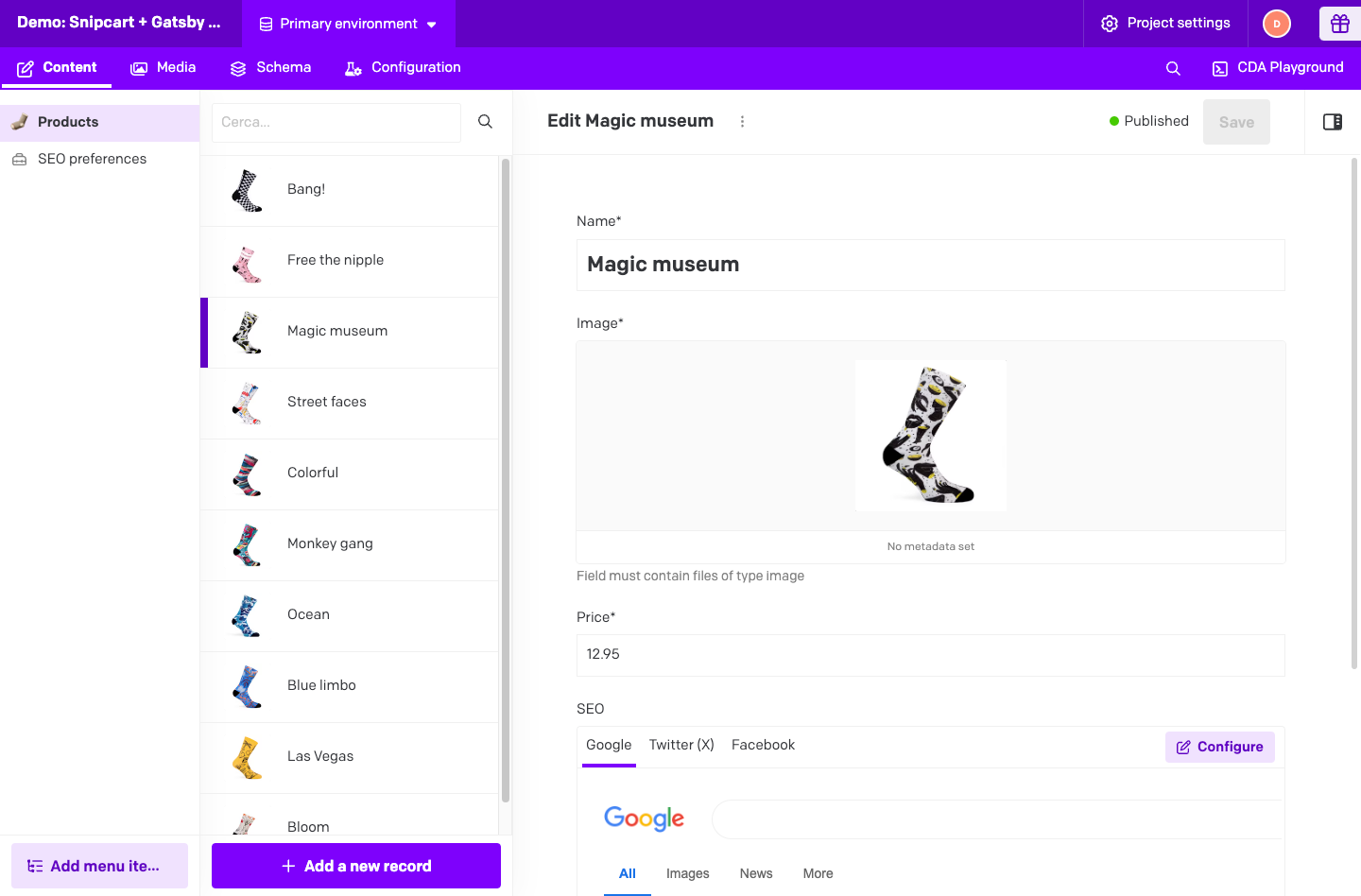Switch to the Twitter (X) SEO tab
The height and width of the screenshot is (896, 1361).
pyautogui.click(x=680, y=745)
